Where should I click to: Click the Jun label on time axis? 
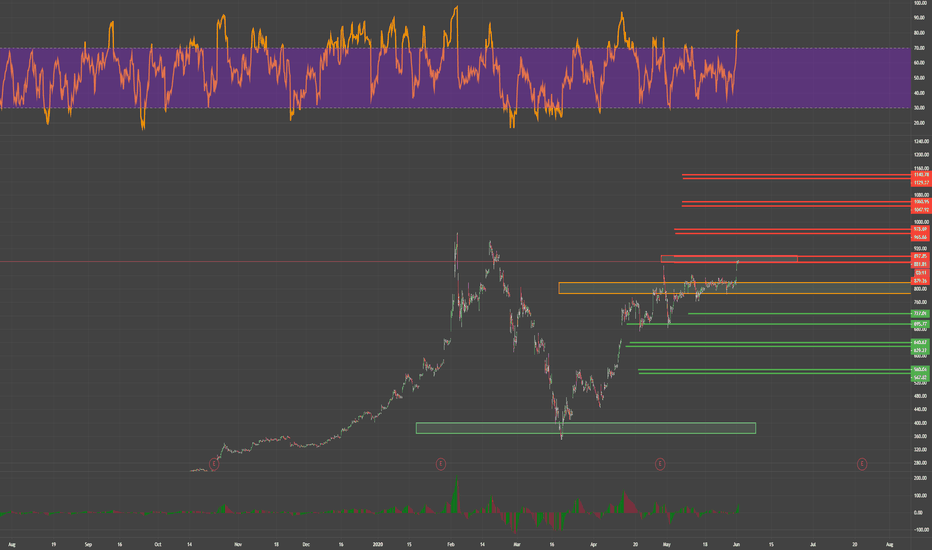(x=736, y=544)
